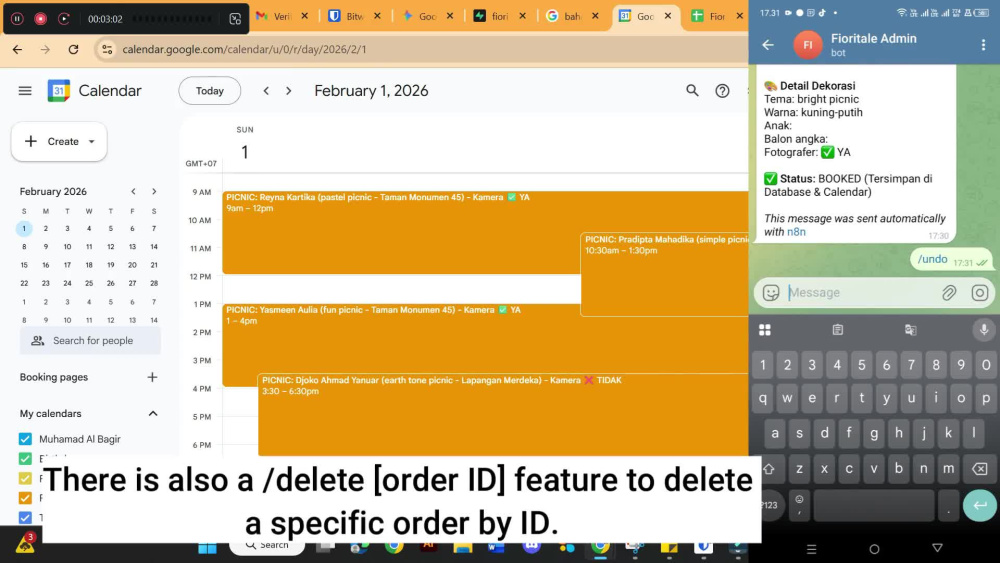
Task: Open Reyna Kartika picnic event
Action: (x=402, y=232)
